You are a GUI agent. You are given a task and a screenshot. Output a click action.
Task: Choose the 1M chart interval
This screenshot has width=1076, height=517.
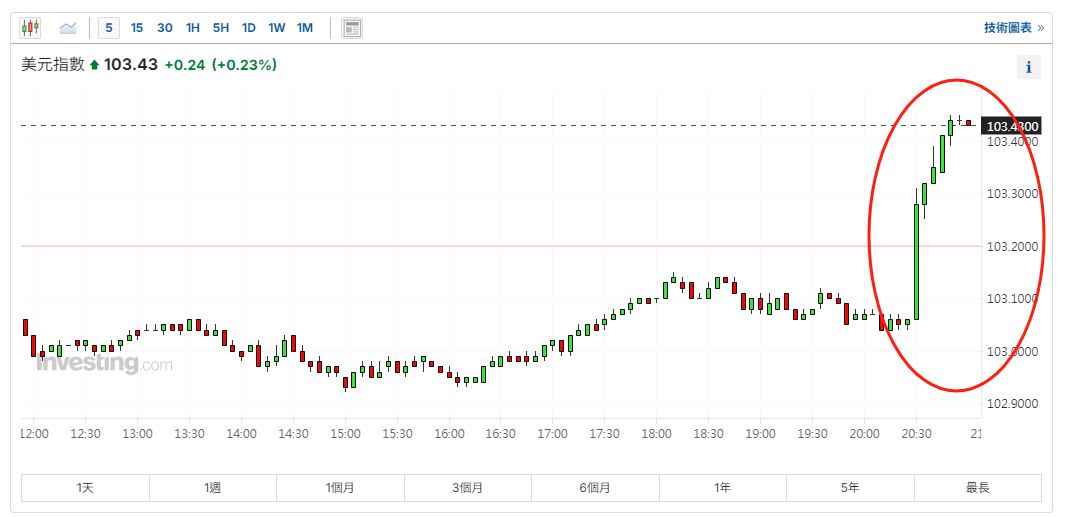point(305,28)
